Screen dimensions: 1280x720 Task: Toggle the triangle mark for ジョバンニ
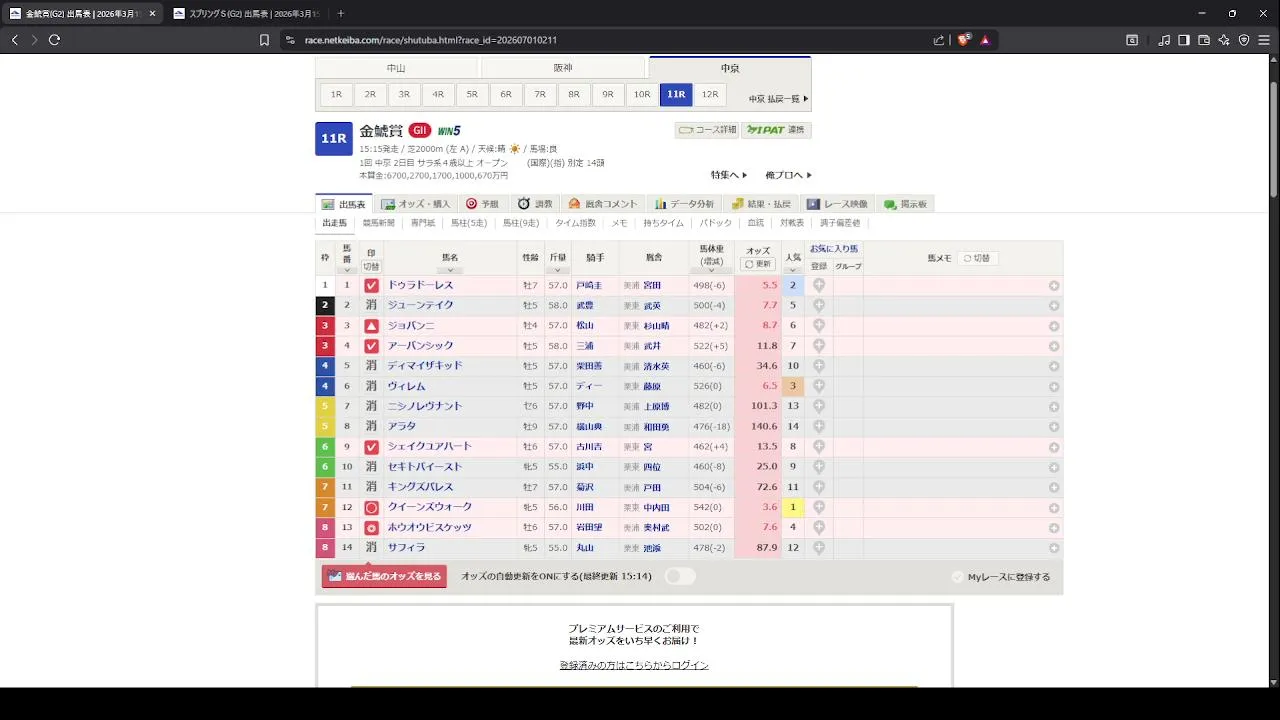coord(371,325)
